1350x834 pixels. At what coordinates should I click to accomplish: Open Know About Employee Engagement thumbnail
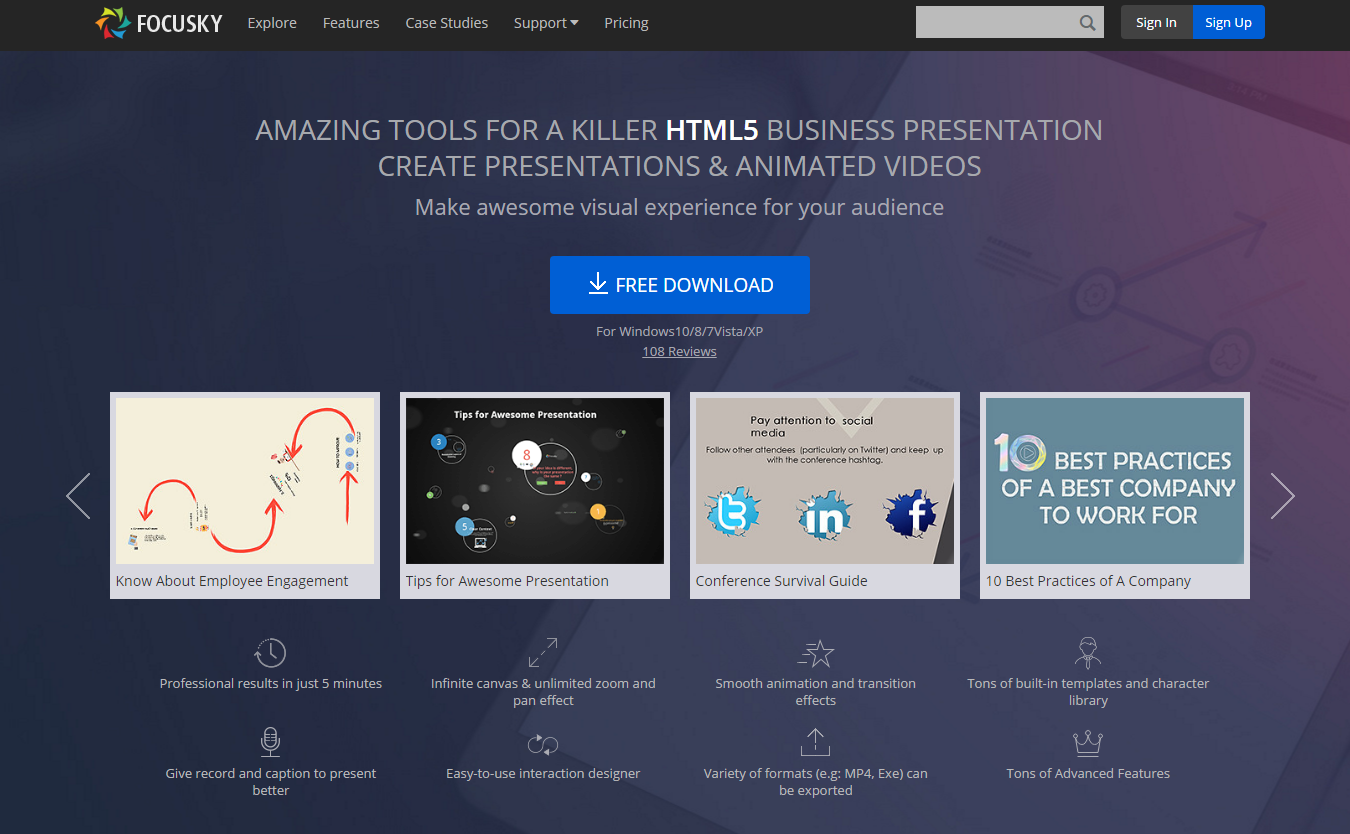point(245,481)
